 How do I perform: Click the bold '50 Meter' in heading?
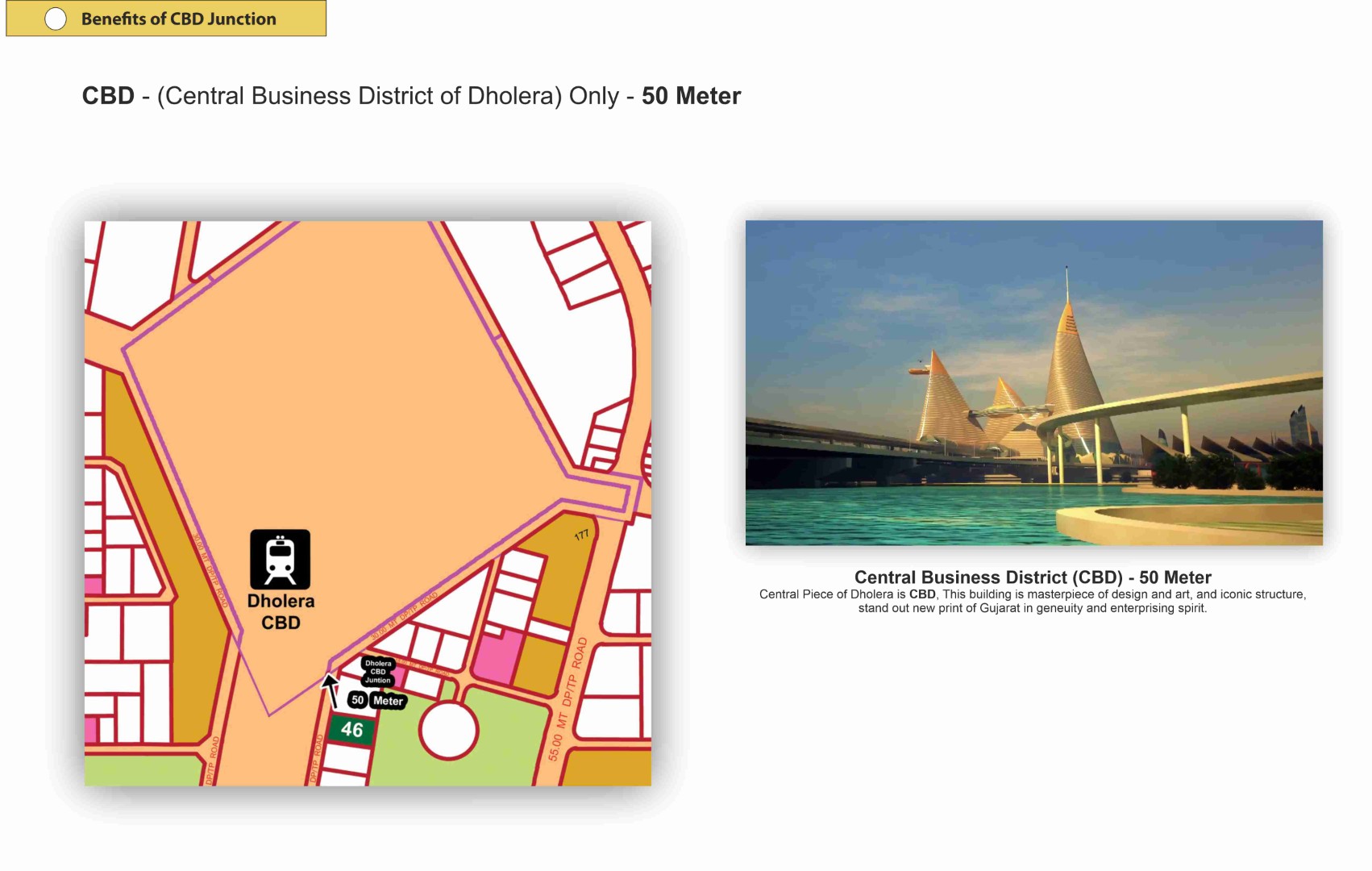(691, 96)
